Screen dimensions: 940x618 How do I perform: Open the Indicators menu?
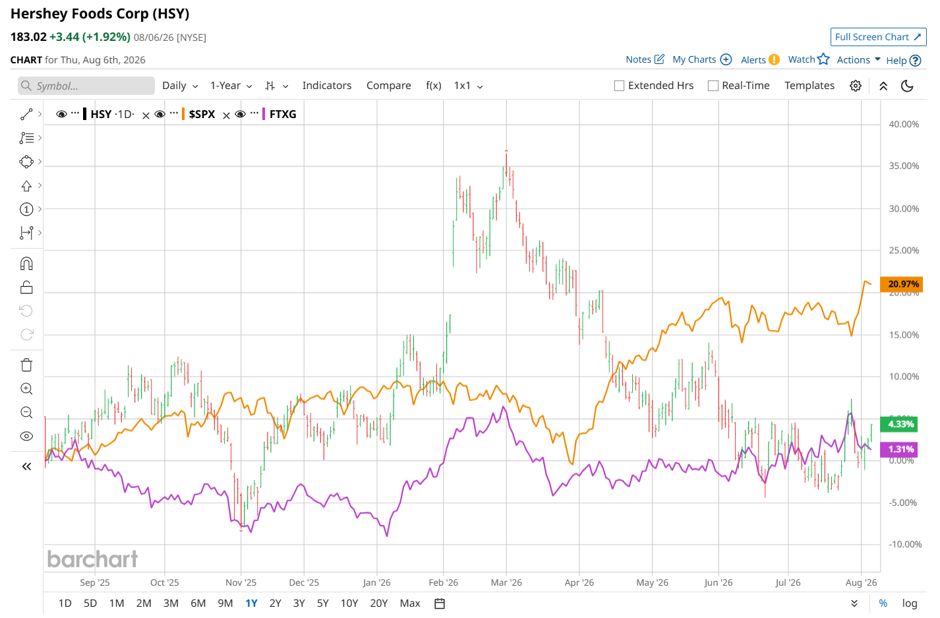(327, 86)
